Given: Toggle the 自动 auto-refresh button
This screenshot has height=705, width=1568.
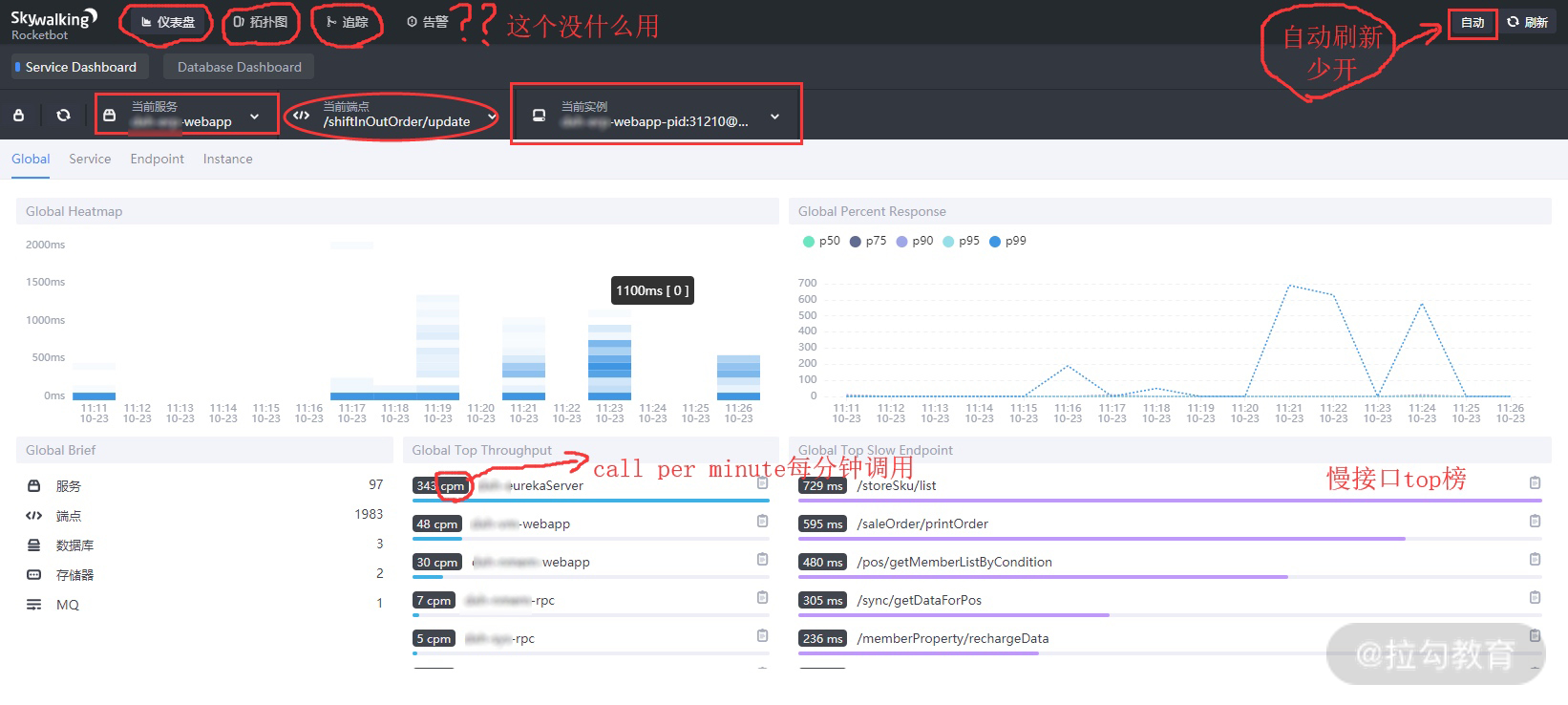Looking at the screenshot, I should [x=1472, y=23].
